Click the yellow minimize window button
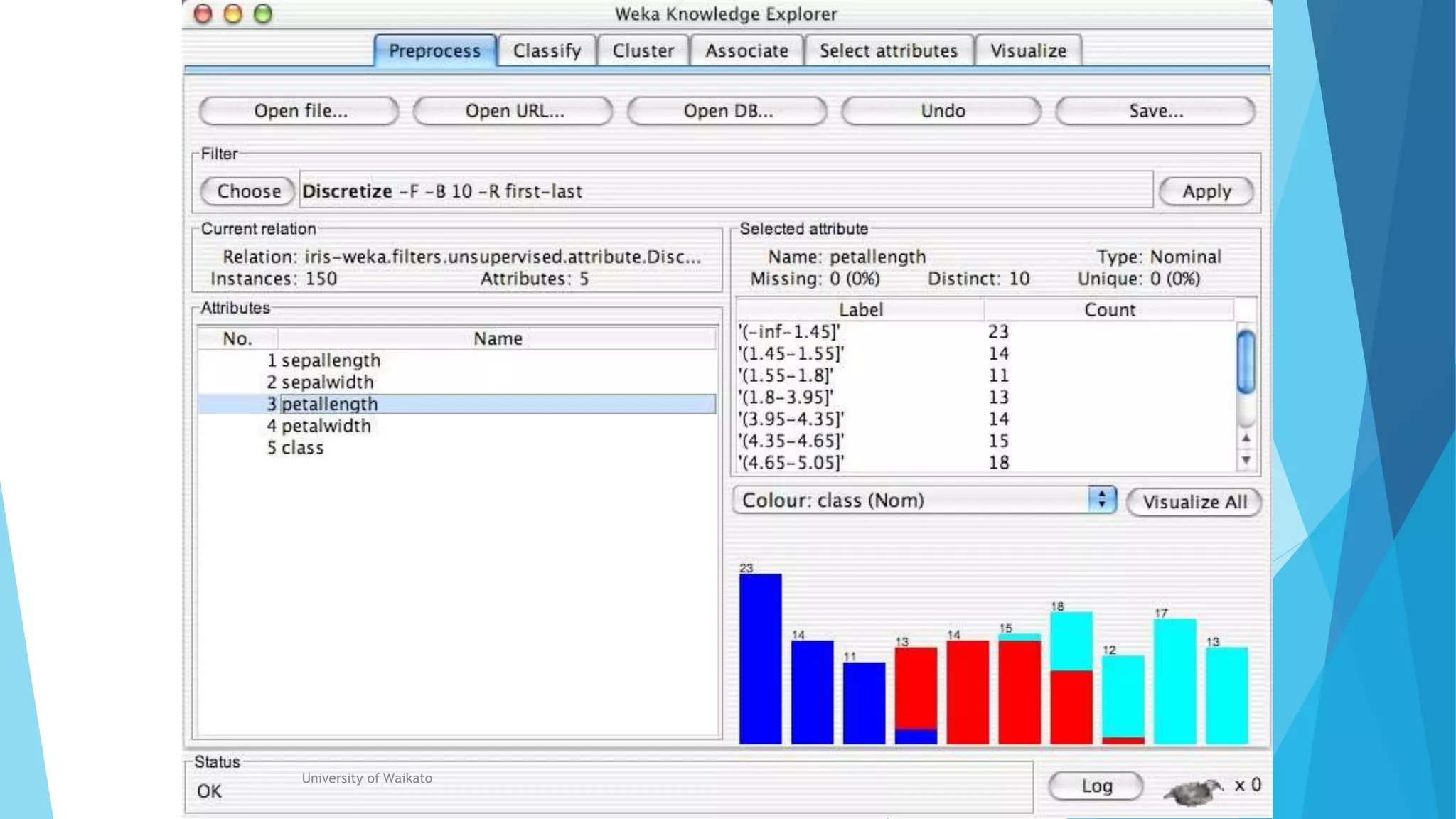 [x=233, y=14]
